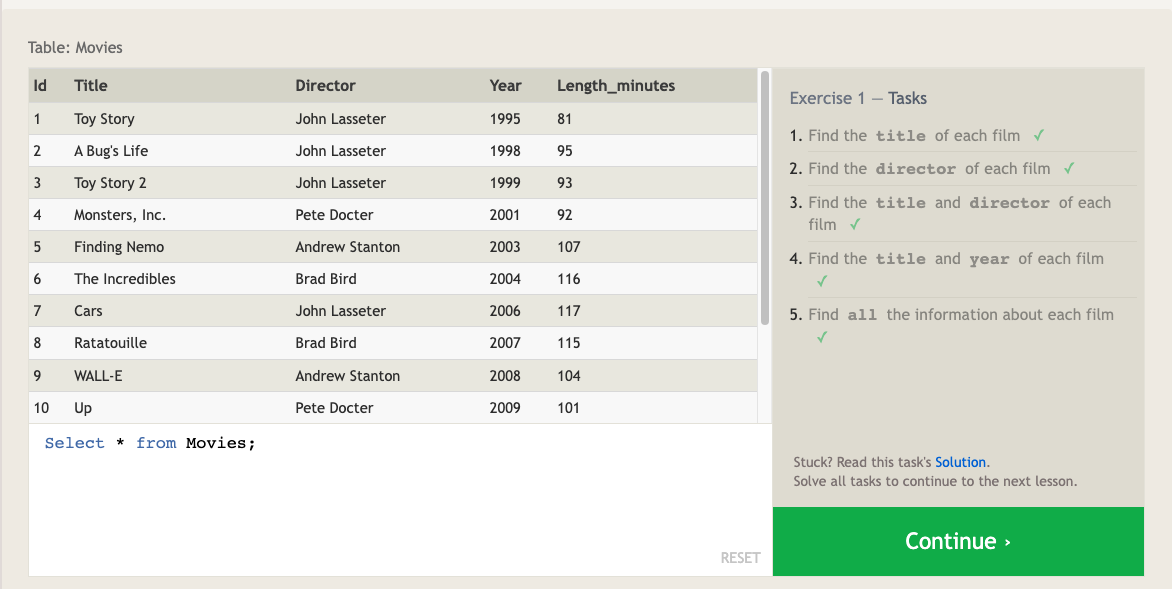Click the Director column header
This screenshot has height=589, width=1172.
click(x=325, y=86)
